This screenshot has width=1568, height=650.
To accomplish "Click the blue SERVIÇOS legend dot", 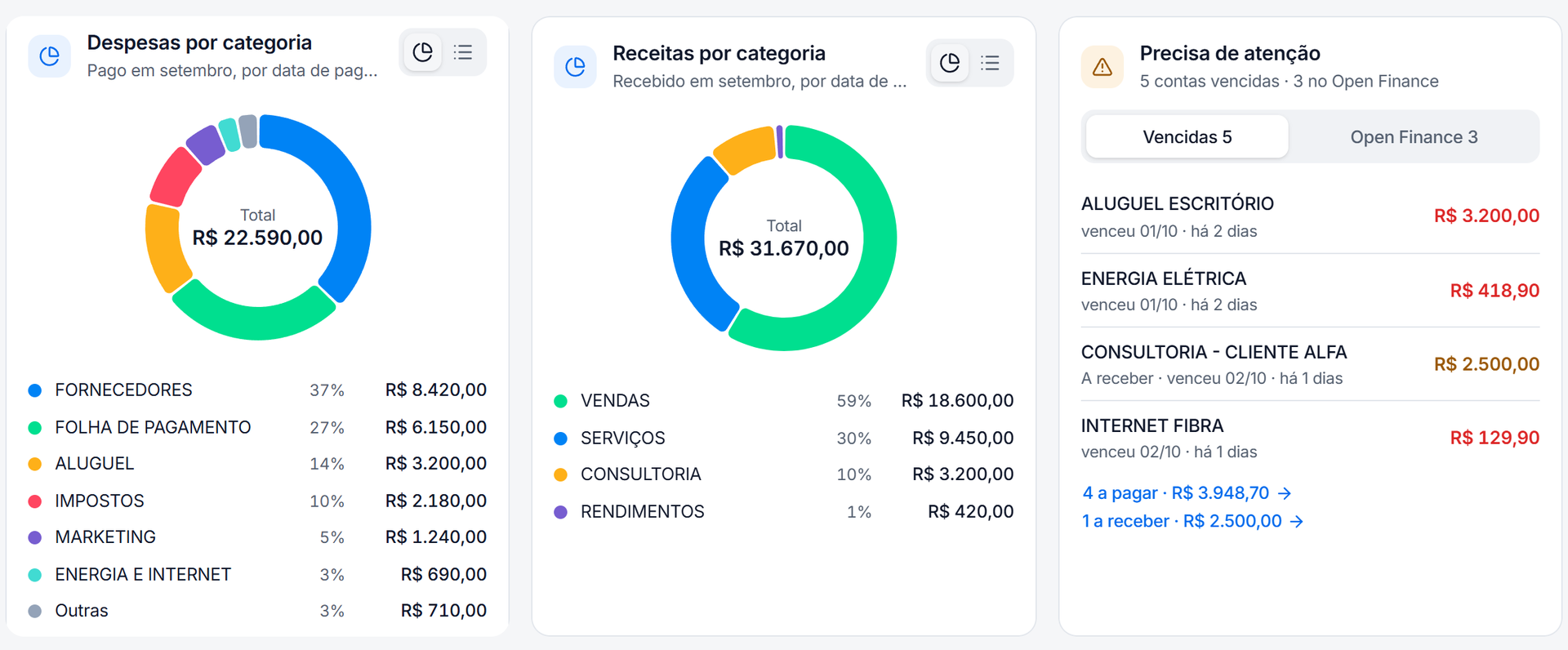I will 561,439.
